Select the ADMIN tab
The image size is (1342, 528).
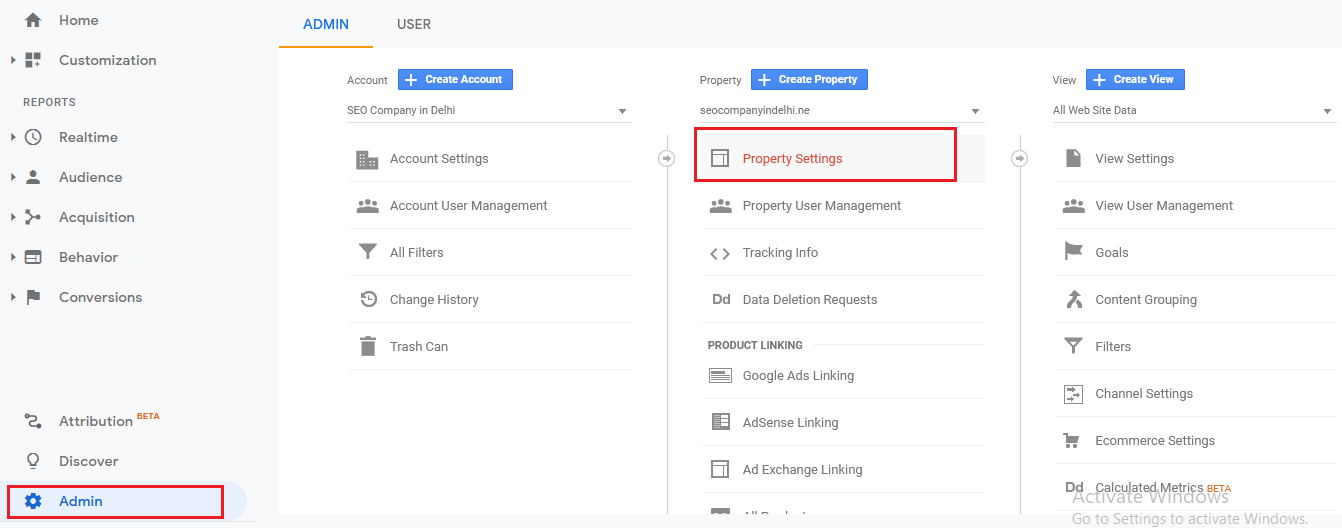[x=326, y=24]
